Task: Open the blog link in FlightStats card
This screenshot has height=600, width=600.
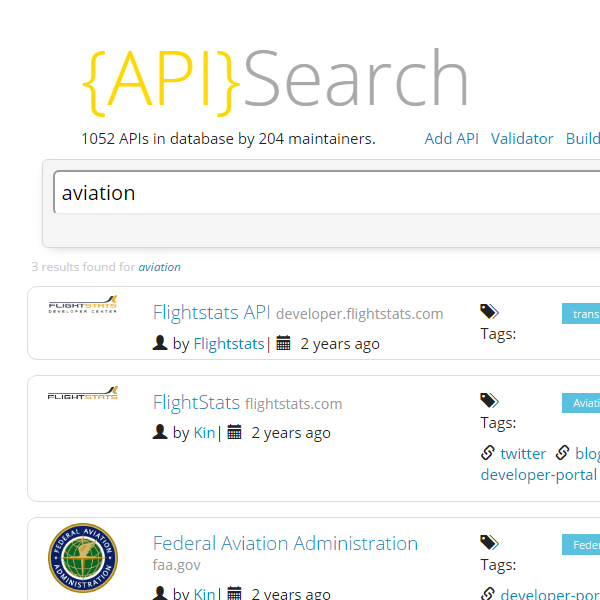Action: 587,453
